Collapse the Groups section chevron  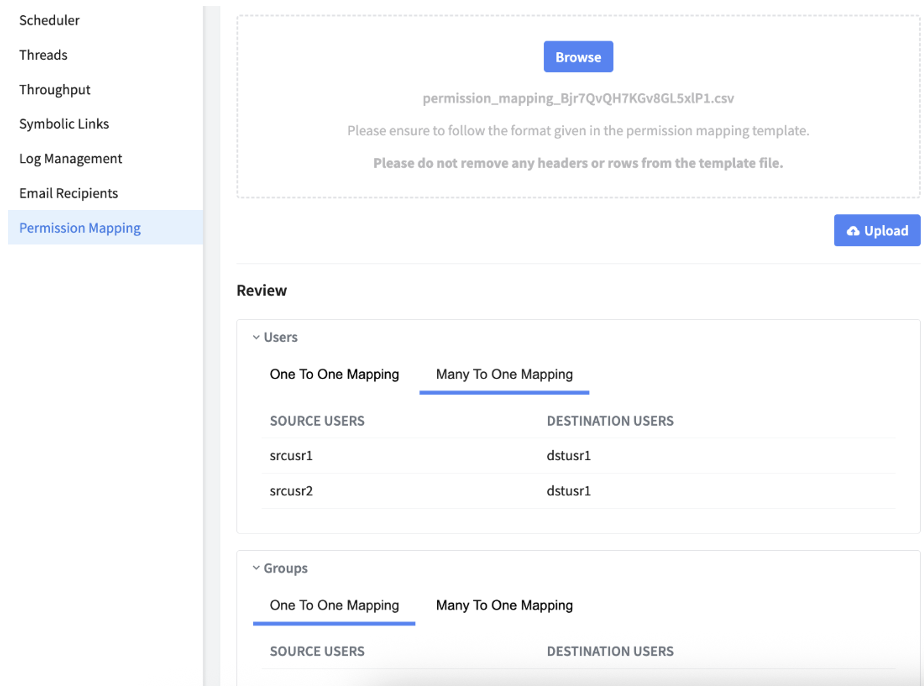[256, 568]
